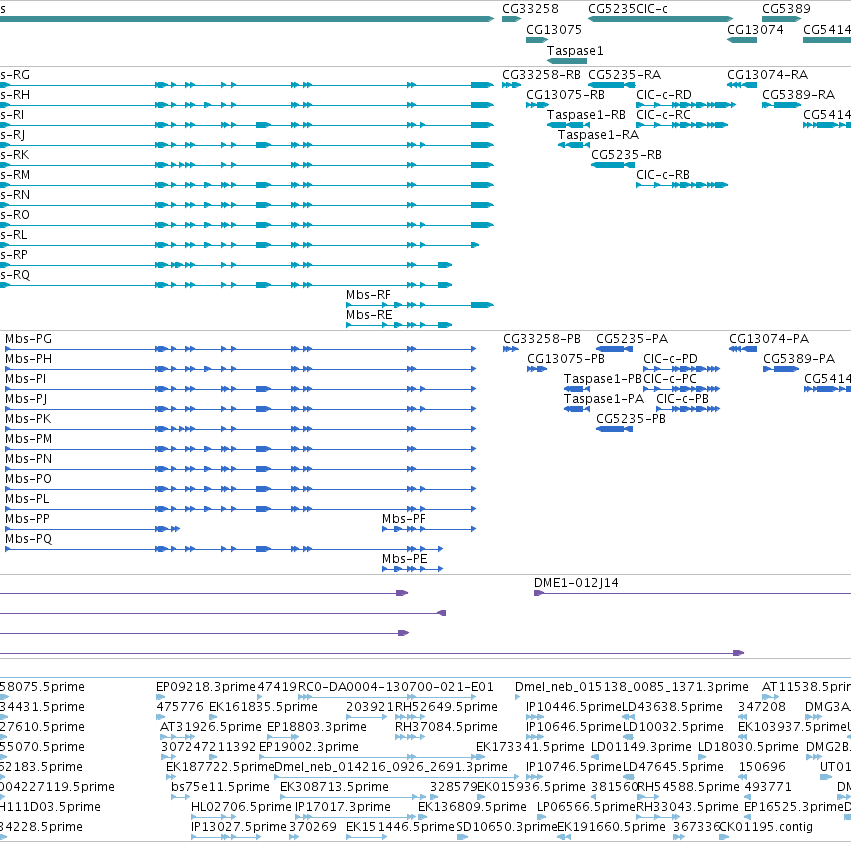Click protein label Mbs-PQ
Viewport: 851px width, 842px height.
point(28,539)
